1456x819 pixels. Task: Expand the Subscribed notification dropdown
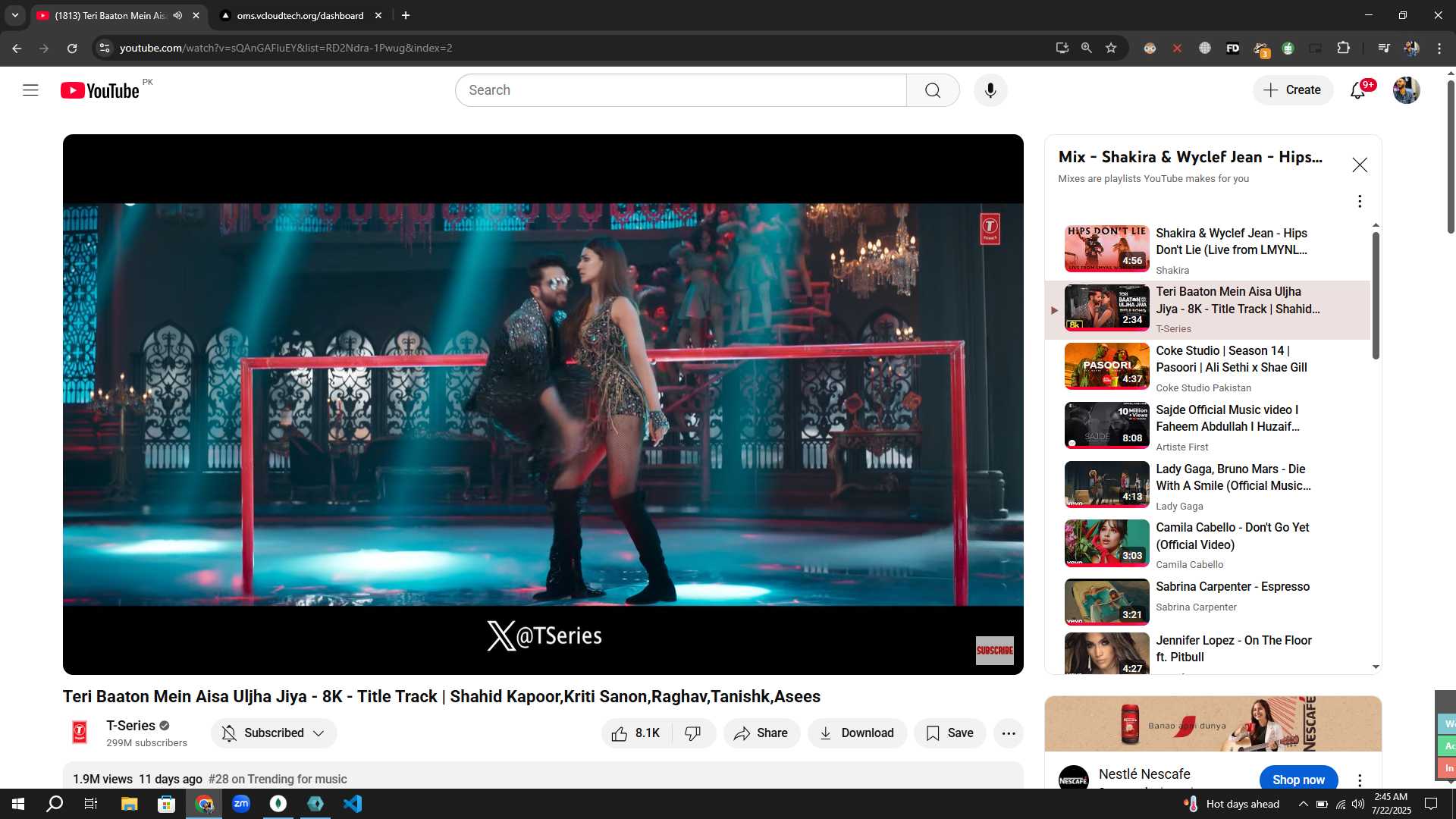click(274, 733)
